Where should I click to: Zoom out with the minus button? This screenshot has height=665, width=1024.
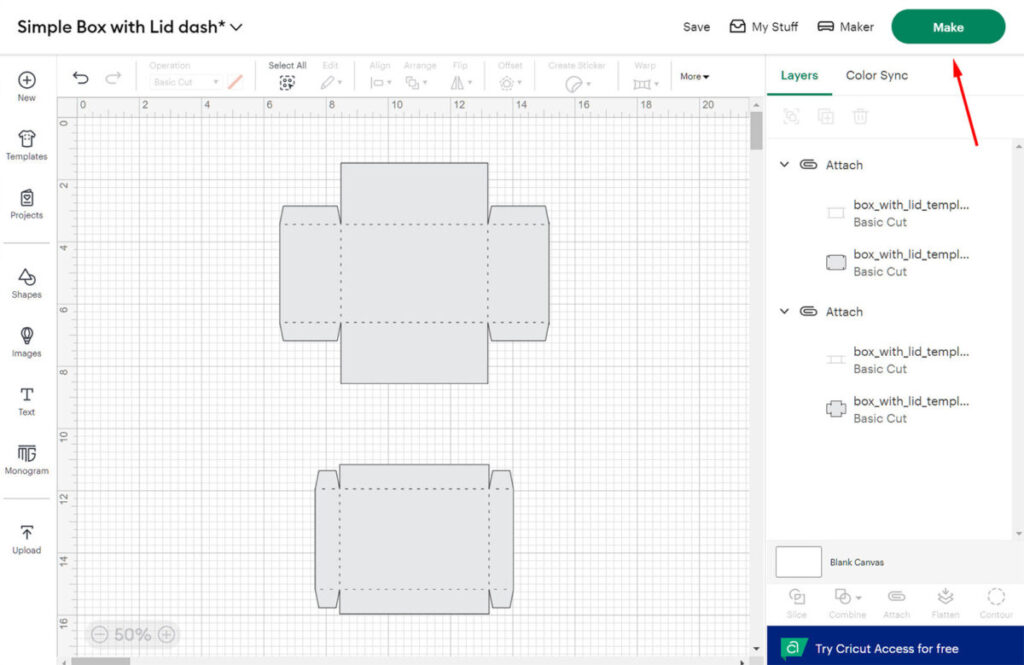coord(99,634)
